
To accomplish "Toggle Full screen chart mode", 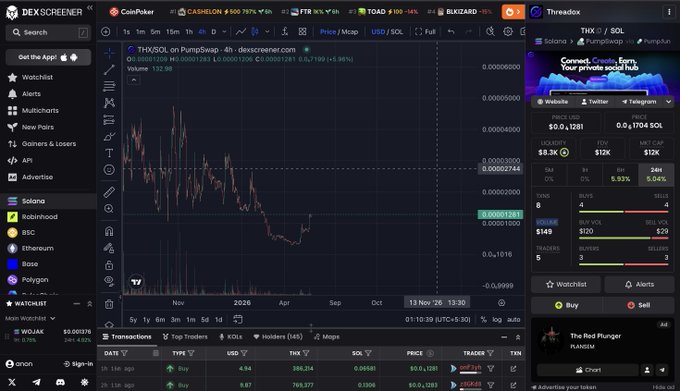I will point(425,32).
